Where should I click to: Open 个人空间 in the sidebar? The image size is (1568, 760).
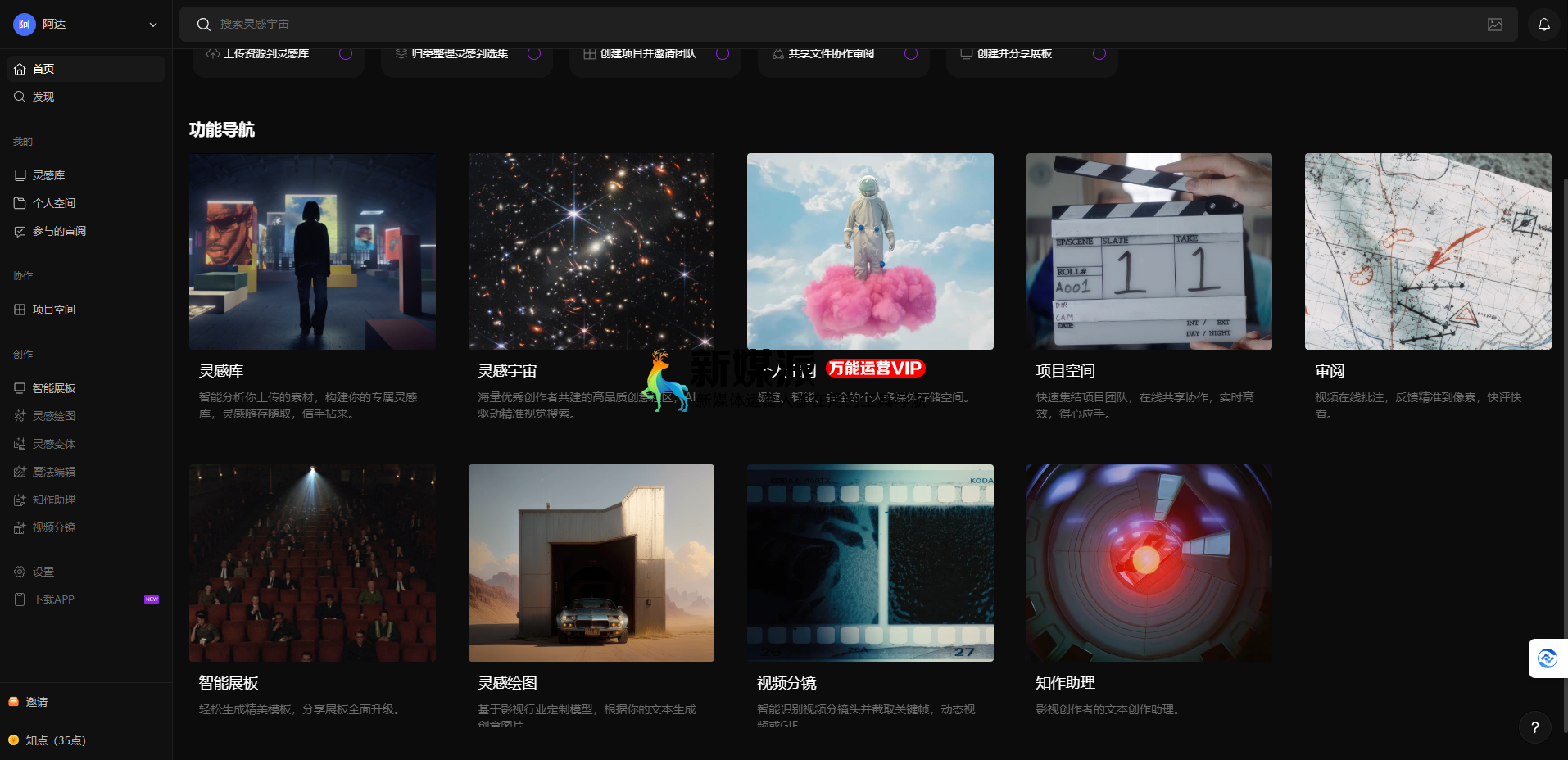click(86, 203)
